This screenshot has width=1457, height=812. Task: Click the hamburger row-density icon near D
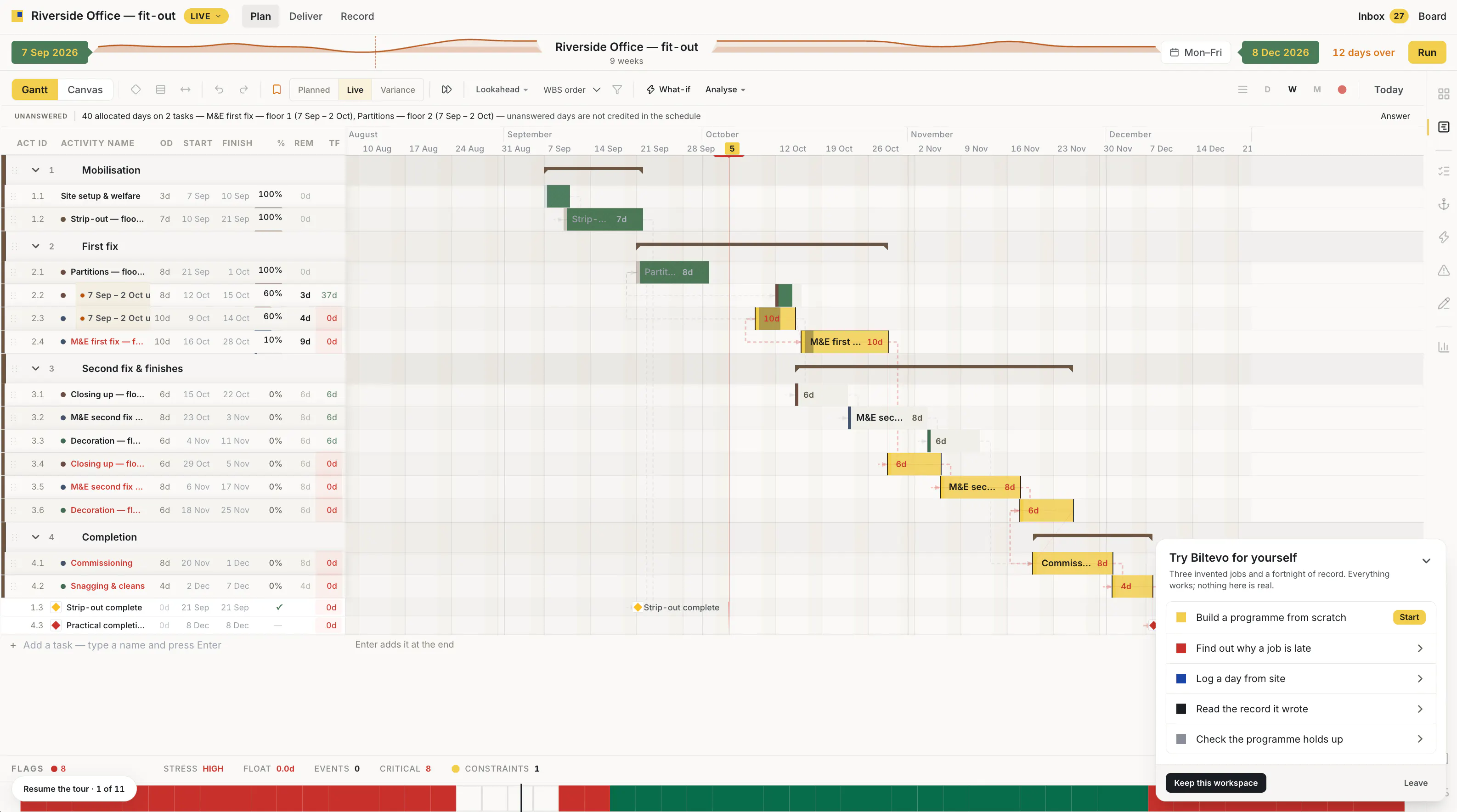(1242, 90)
